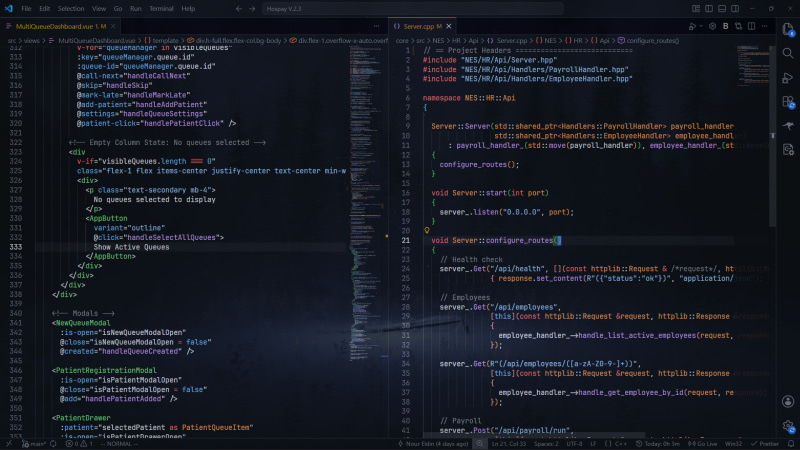Open the View menu
800x450 pixels.
pos(99,9)
